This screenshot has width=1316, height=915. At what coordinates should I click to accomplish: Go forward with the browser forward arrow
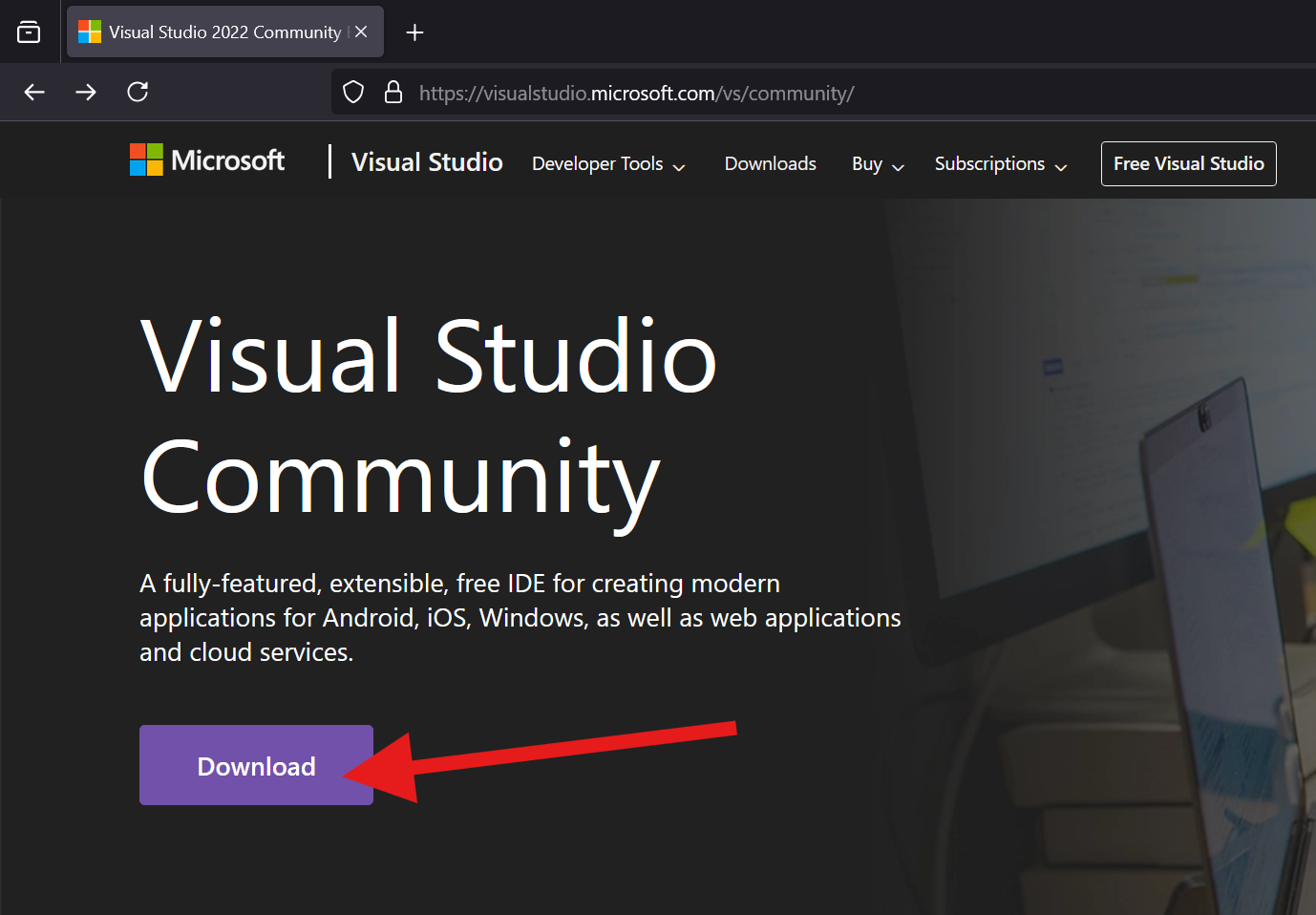point(86,92)
